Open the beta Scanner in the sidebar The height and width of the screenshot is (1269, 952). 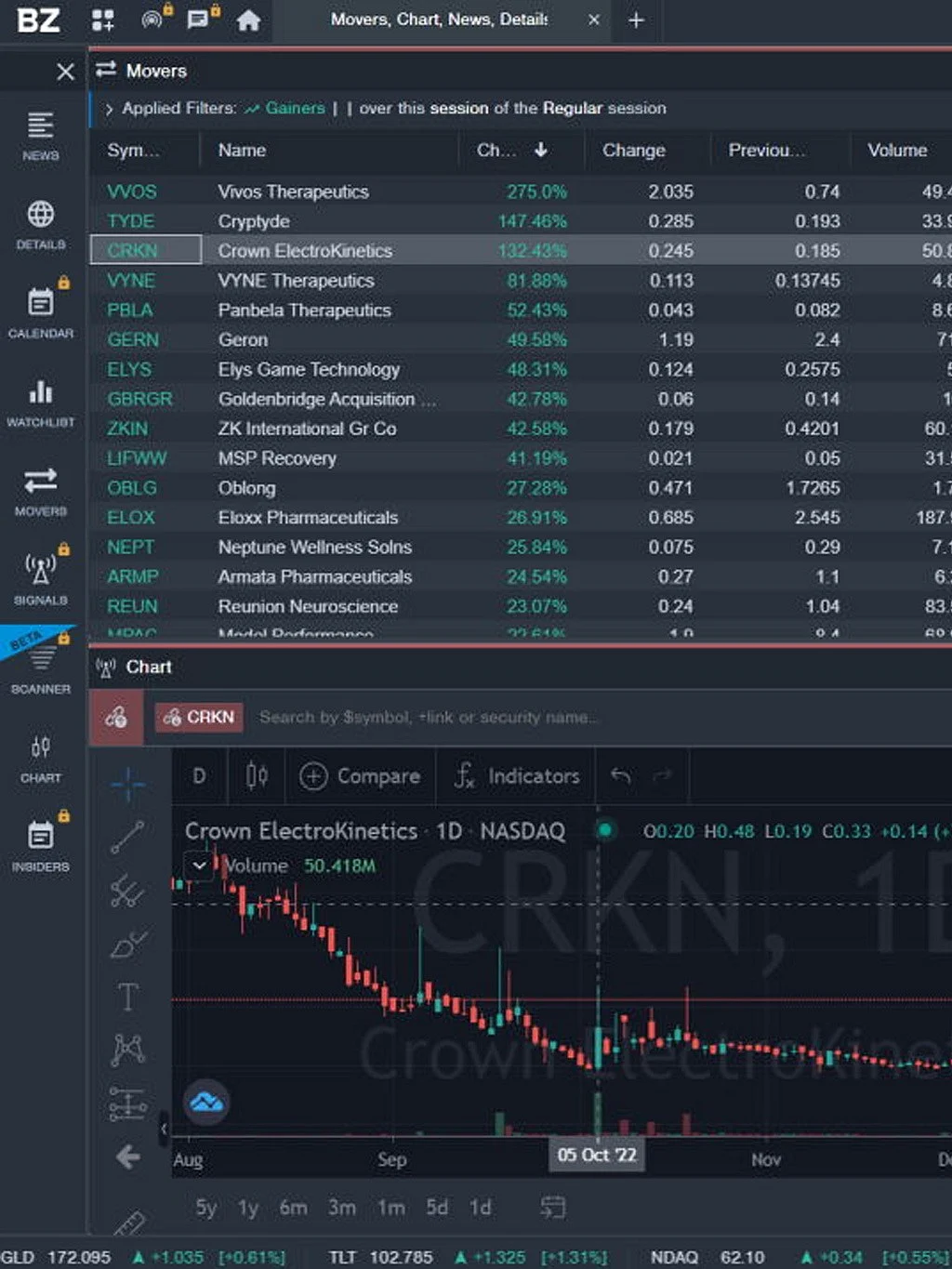41,667
